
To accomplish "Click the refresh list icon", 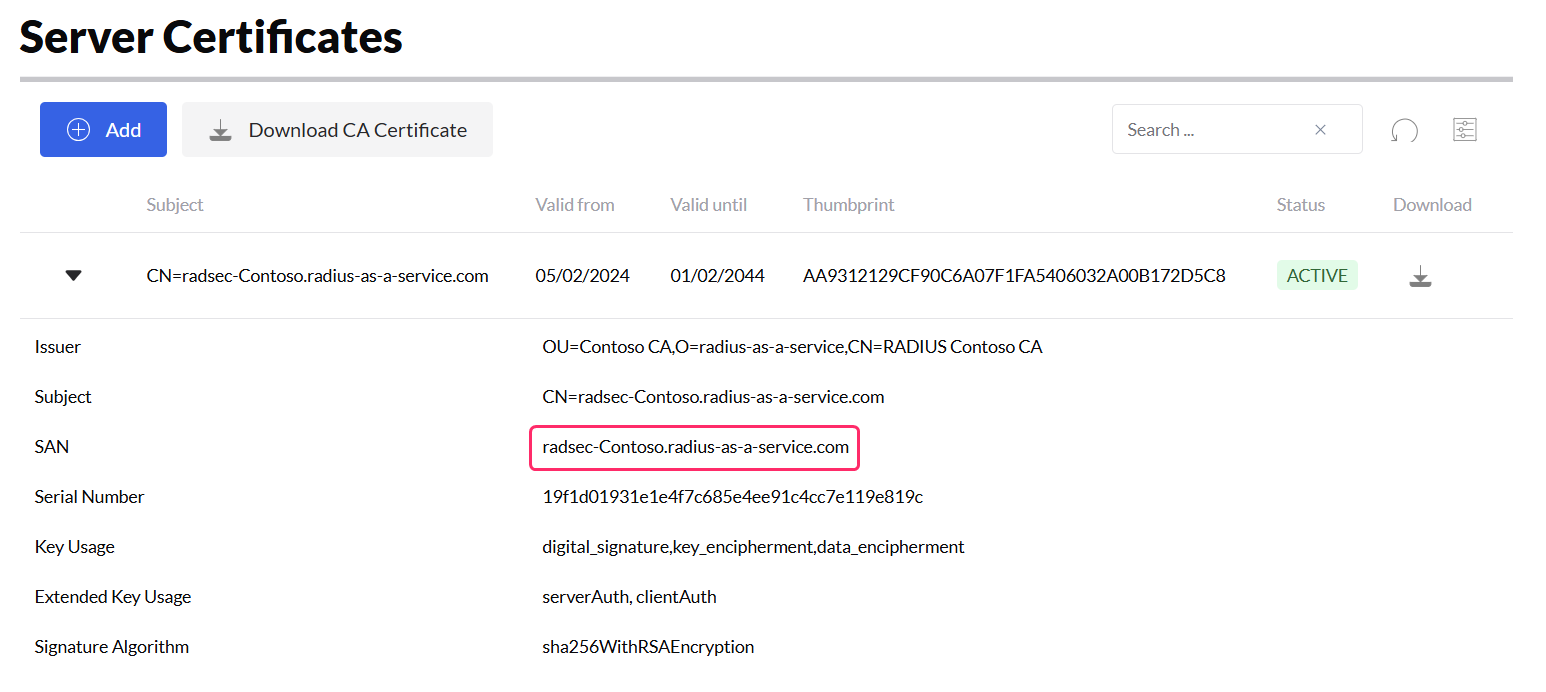I will point(1405,130).
